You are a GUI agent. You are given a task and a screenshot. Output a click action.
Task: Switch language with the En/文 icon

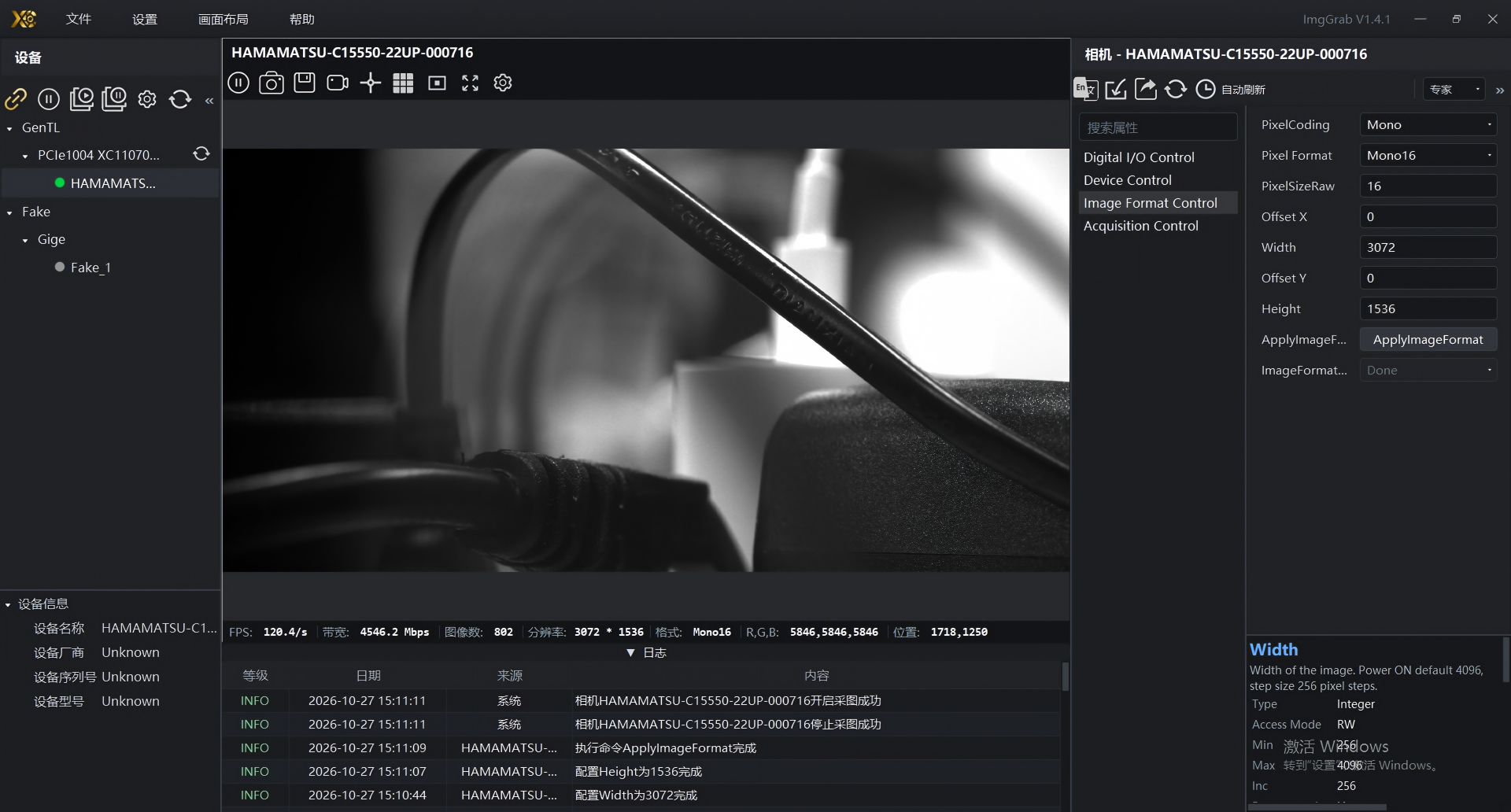pos(1086,89)
